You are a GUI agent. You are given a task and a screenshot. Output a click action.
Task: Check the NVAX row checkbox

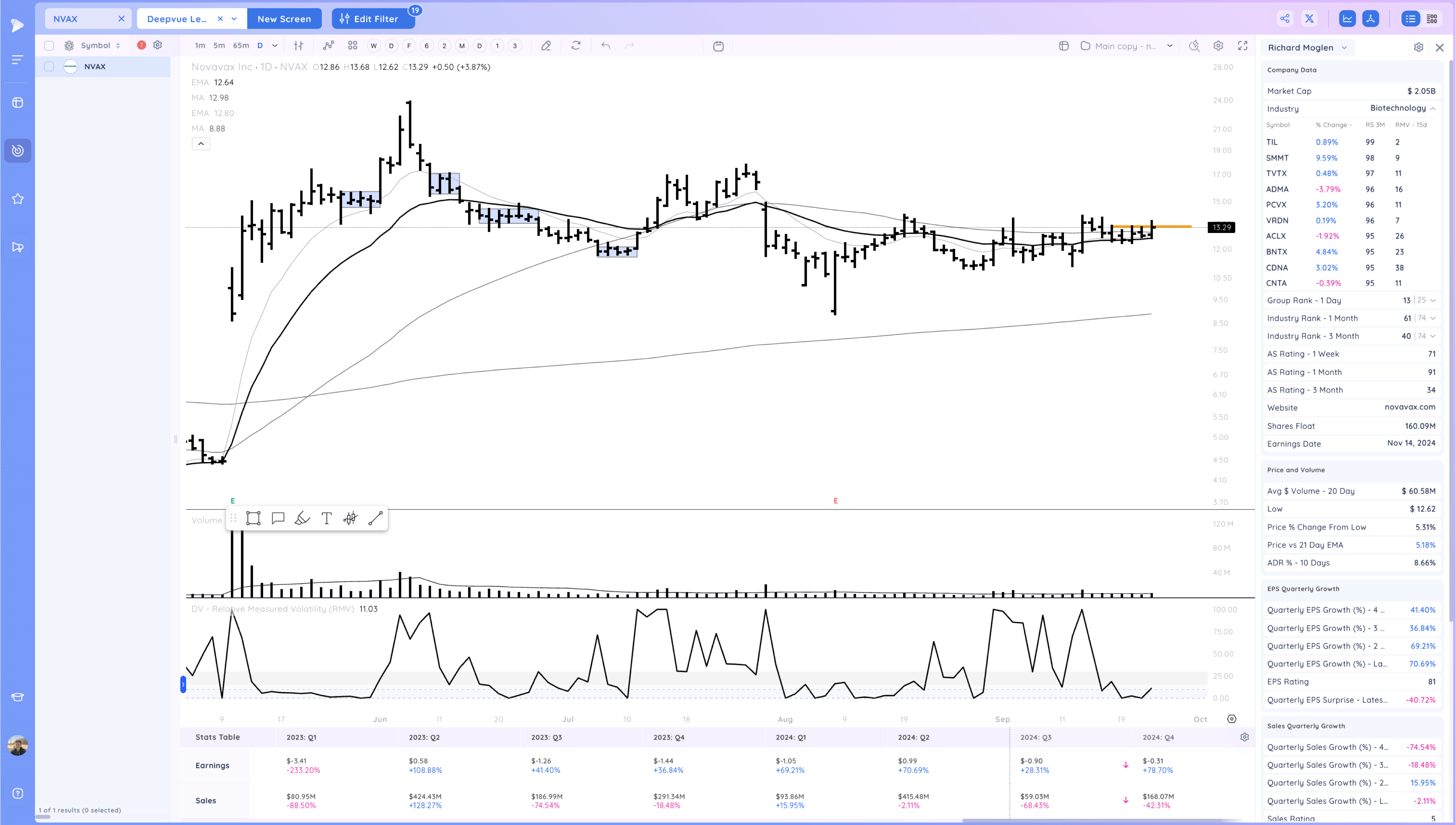(x=49, y=66)
